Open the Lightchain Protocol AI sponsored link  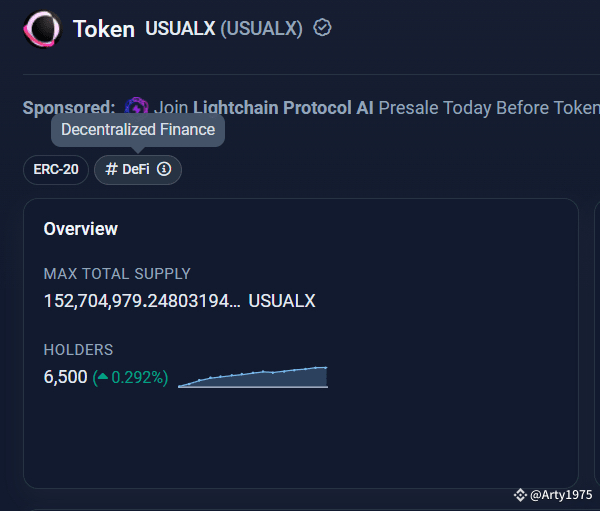(283, 107)
